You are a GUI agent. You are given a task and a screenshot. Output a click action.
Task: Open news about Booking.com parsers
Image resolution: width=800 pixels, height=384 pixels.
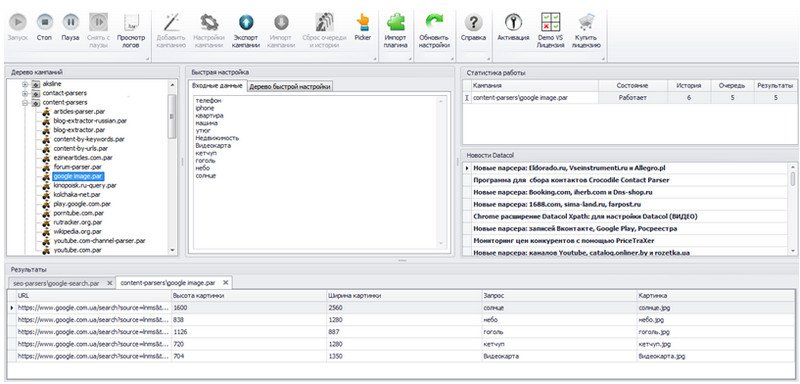(563, 192)
